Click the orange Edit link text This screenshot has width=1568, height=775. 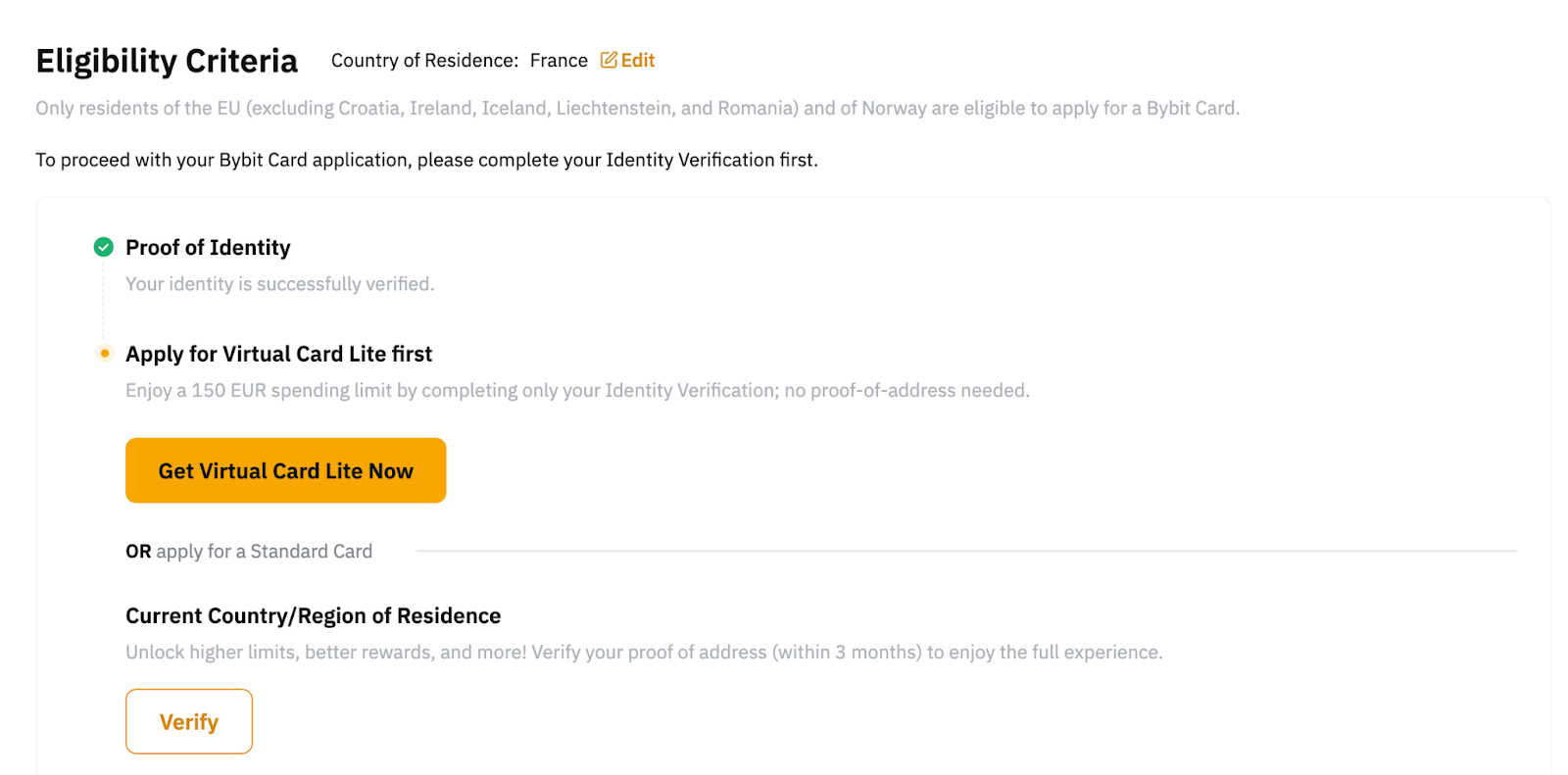(638, 60)
